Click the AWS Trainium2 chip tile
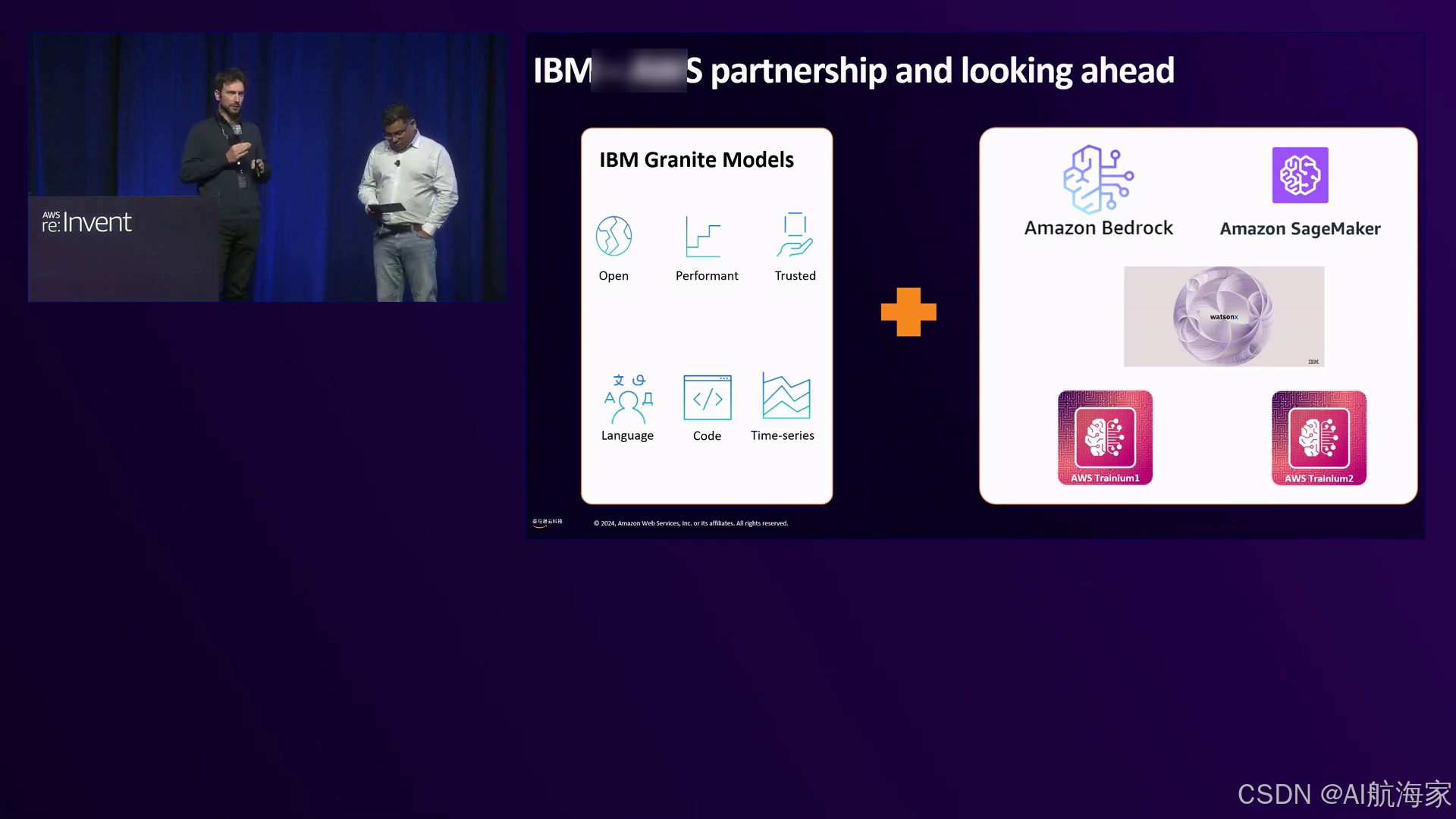 pos(1319,438)
